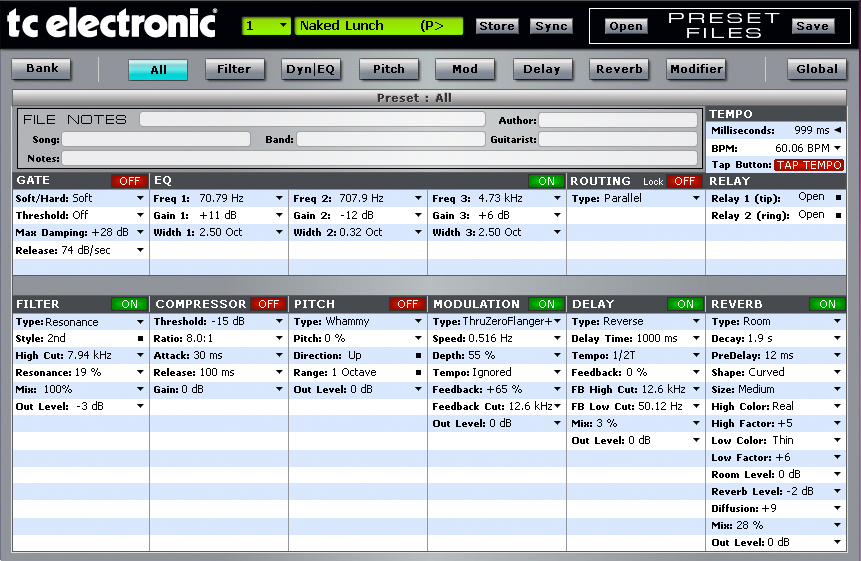This screenshot has width=861, height=561.
Task: Click the Guitarist input field
Action: point(618,139)
